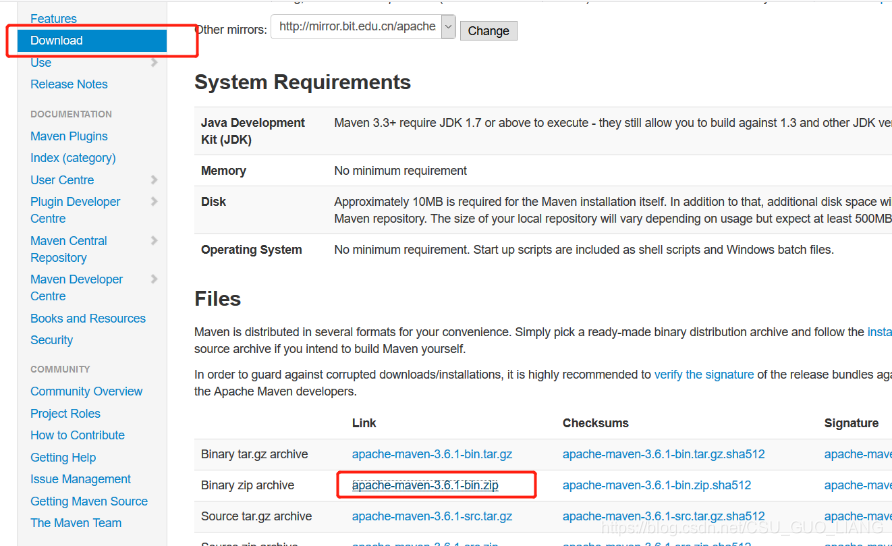Viewport: 892px width, 546px height.
Task: Select the DOCUMENTATION sidebar heading
Action: [71, 114]
